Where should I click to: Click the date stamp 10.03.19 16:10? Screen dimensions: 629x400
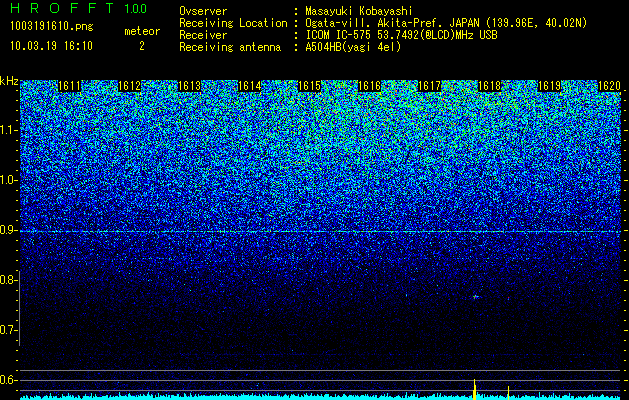point(51,46)
